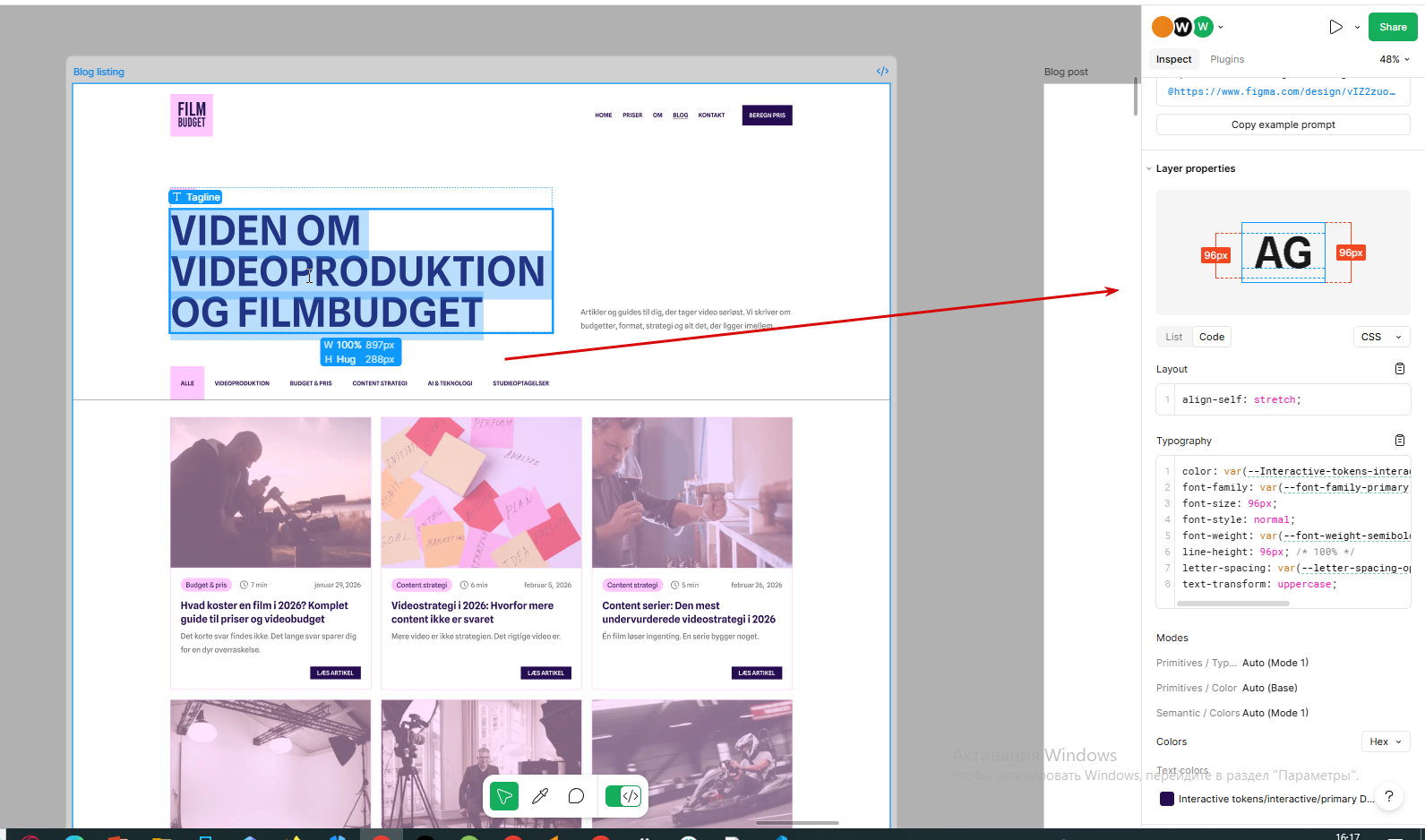This screenshot has width=1425, height=840.
Task: Click LÆS ARTIKEL under Videostrategi i 2026
Action: pyautogui.click(x=545, y=673)
